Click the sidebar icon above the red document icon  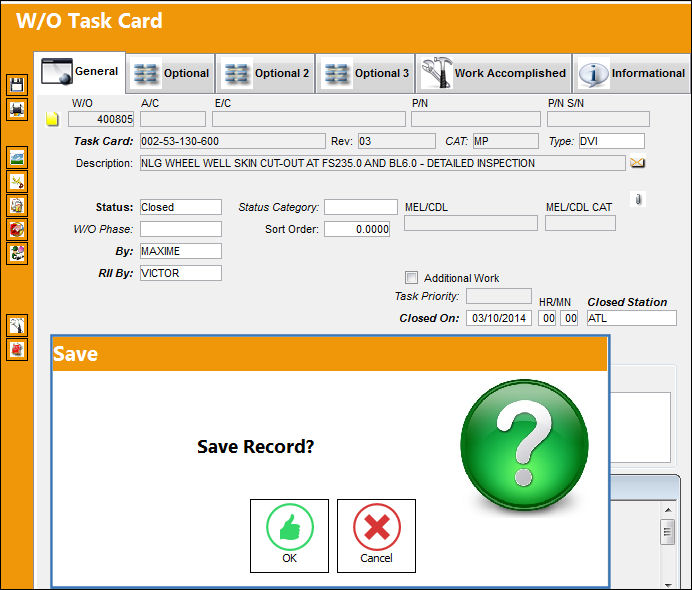point(17,326)
